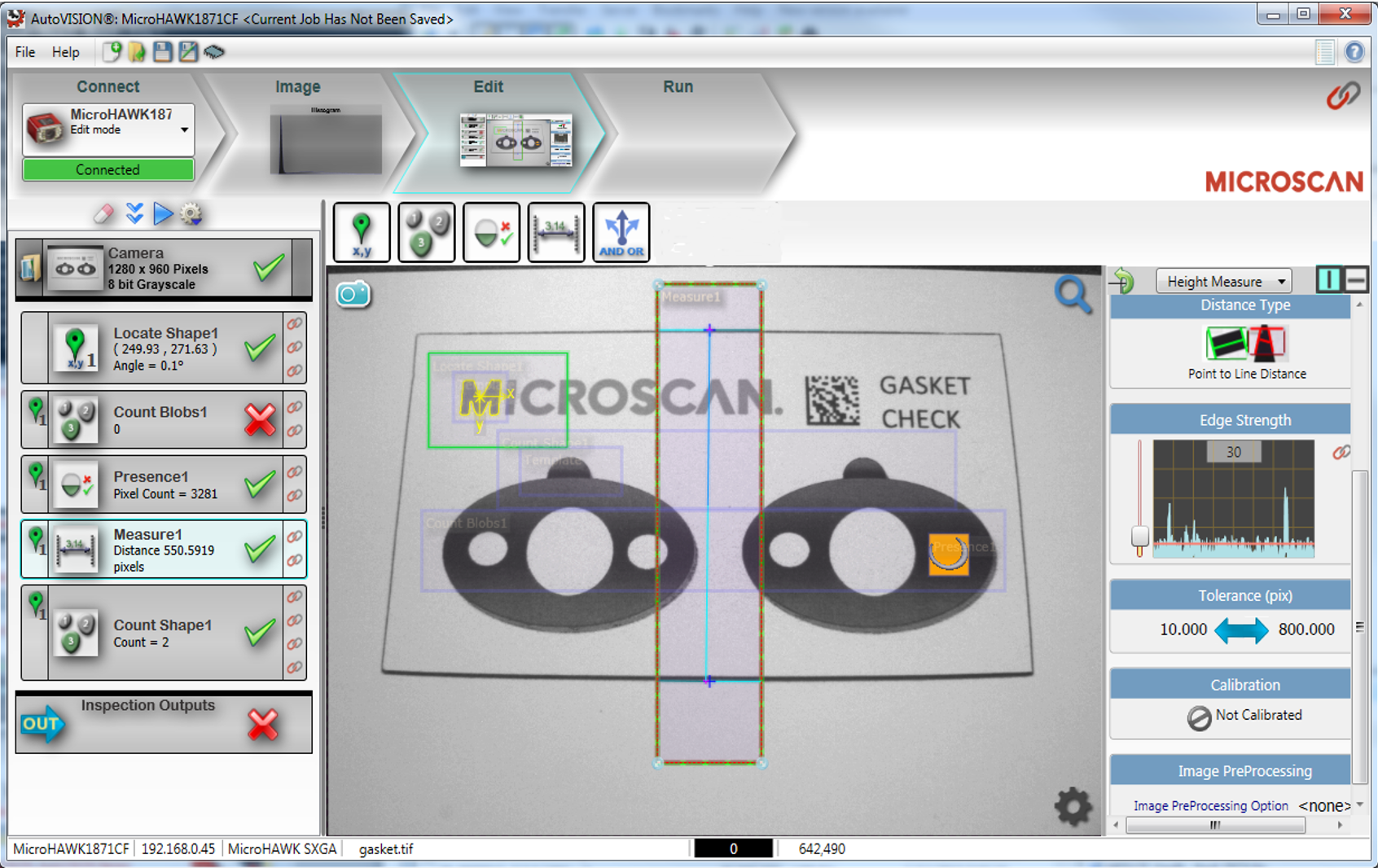The height and width of the screenshot is (868, 1378).
Task: Open image area settings gear
Action: [x=1073, y=806]
